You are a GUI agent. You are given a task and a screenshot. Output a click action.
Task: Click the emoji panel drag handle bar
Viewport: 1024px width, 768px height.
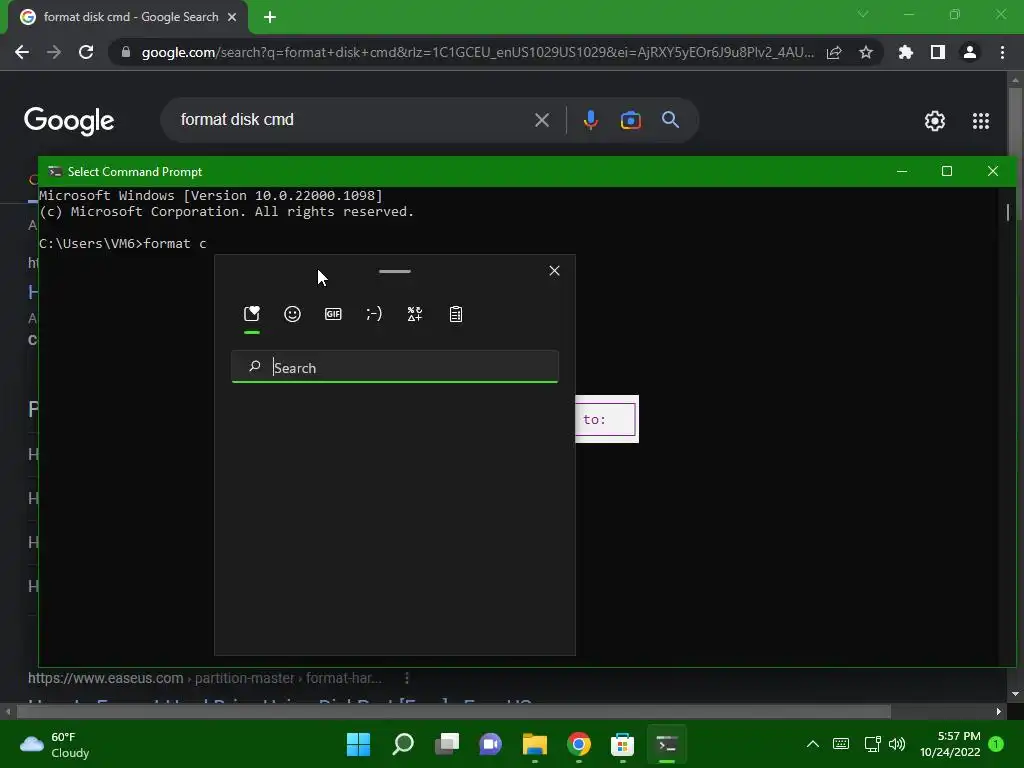pyautogui.click(x=394, y=271)
